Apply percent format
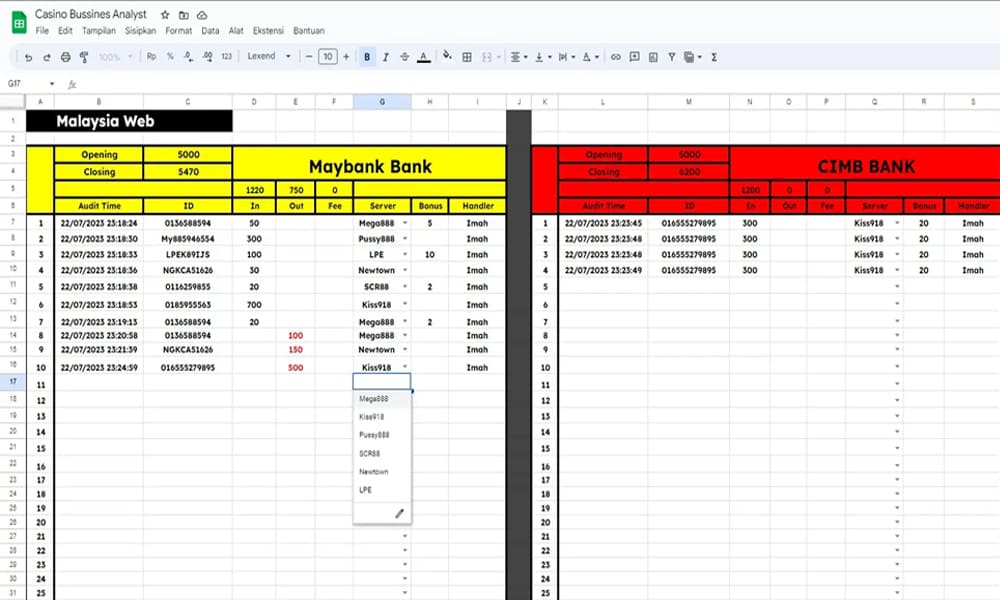The width and height of the screenshot is (1000, 600). 170,57
